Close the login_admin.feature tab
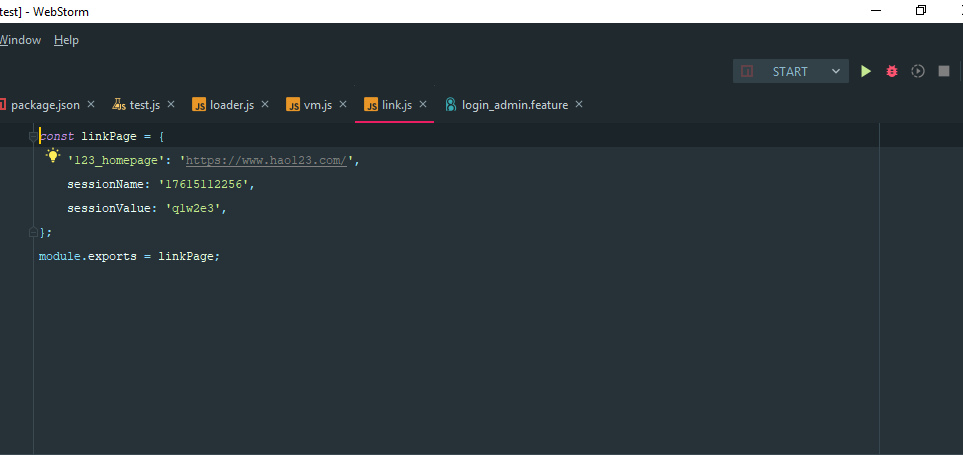Screen dimensions: 963x455 coord(579,104)
